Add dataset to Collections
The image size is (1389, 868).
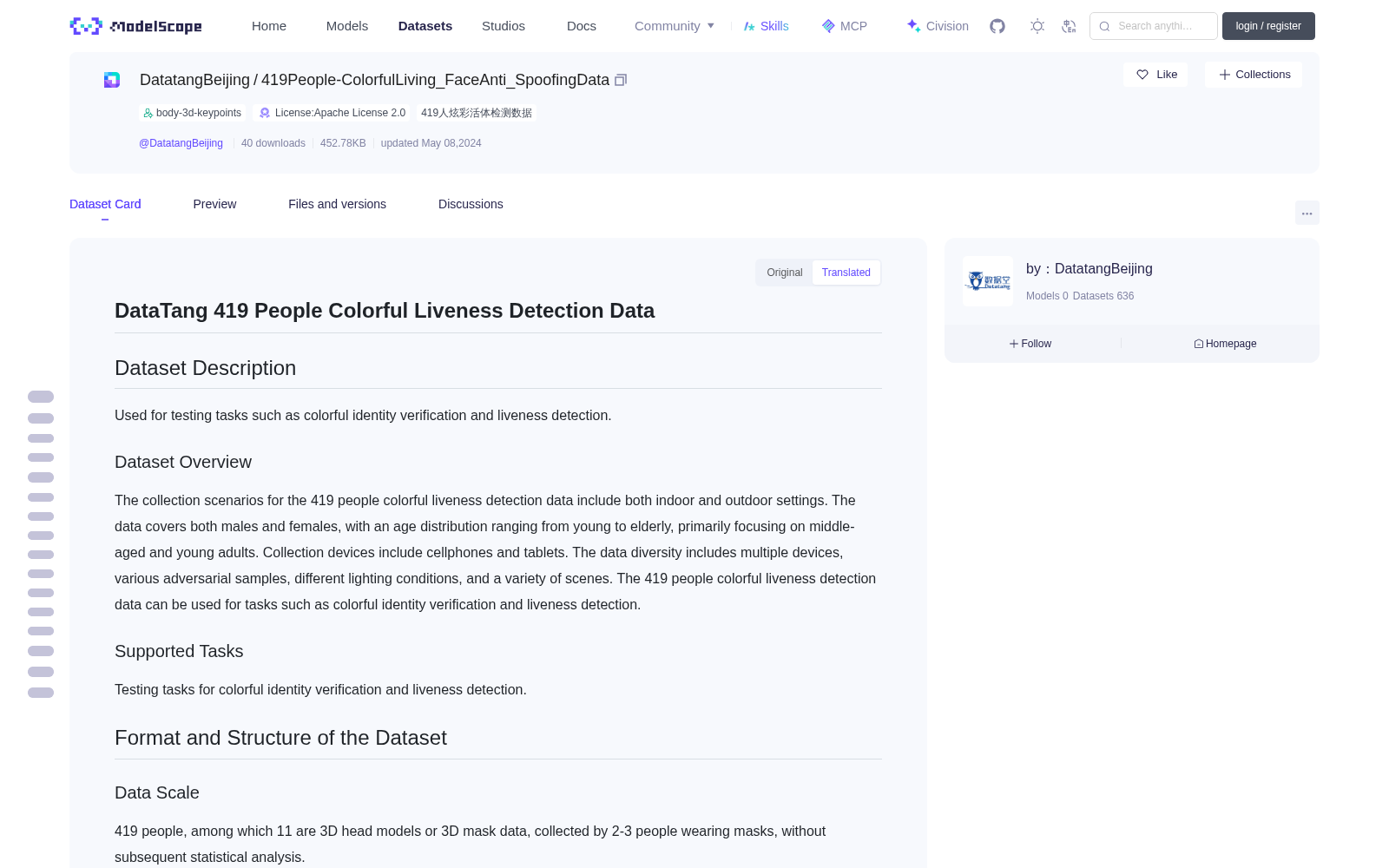1254,75
